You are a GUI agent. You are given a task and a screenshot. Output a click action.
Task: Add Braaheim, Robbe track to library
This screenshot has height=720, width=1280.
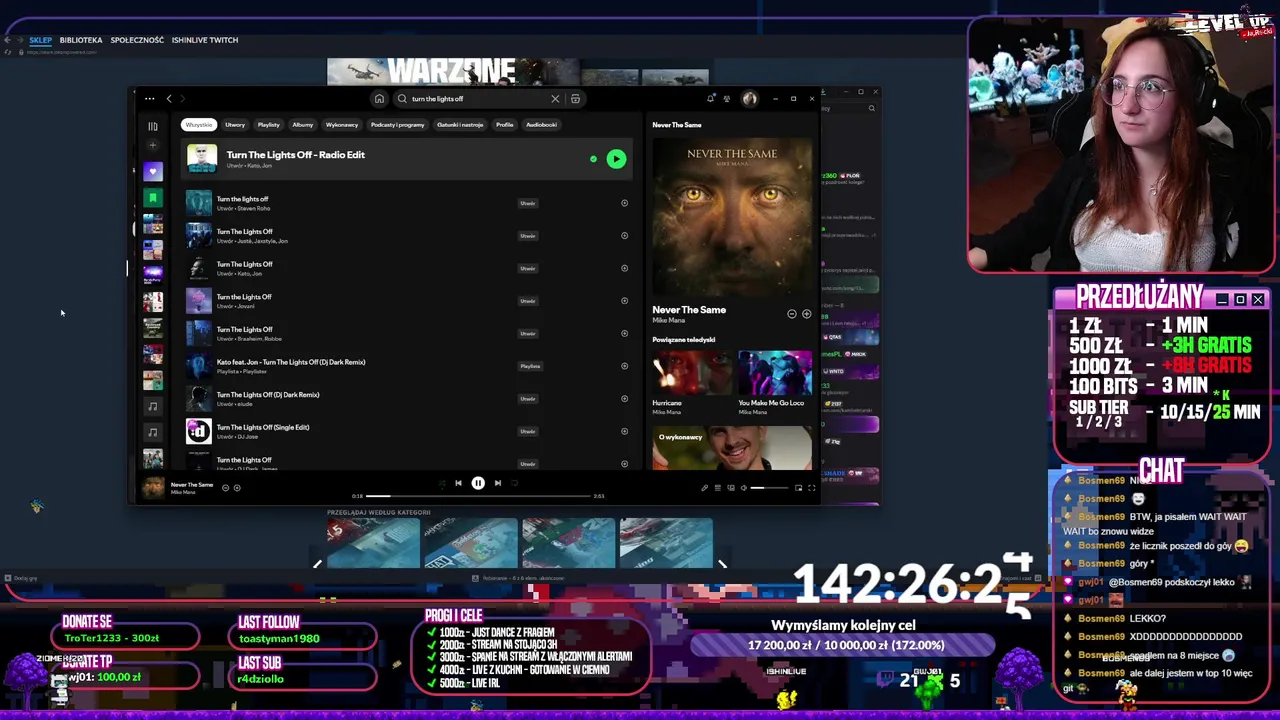[x=624, y=333]
